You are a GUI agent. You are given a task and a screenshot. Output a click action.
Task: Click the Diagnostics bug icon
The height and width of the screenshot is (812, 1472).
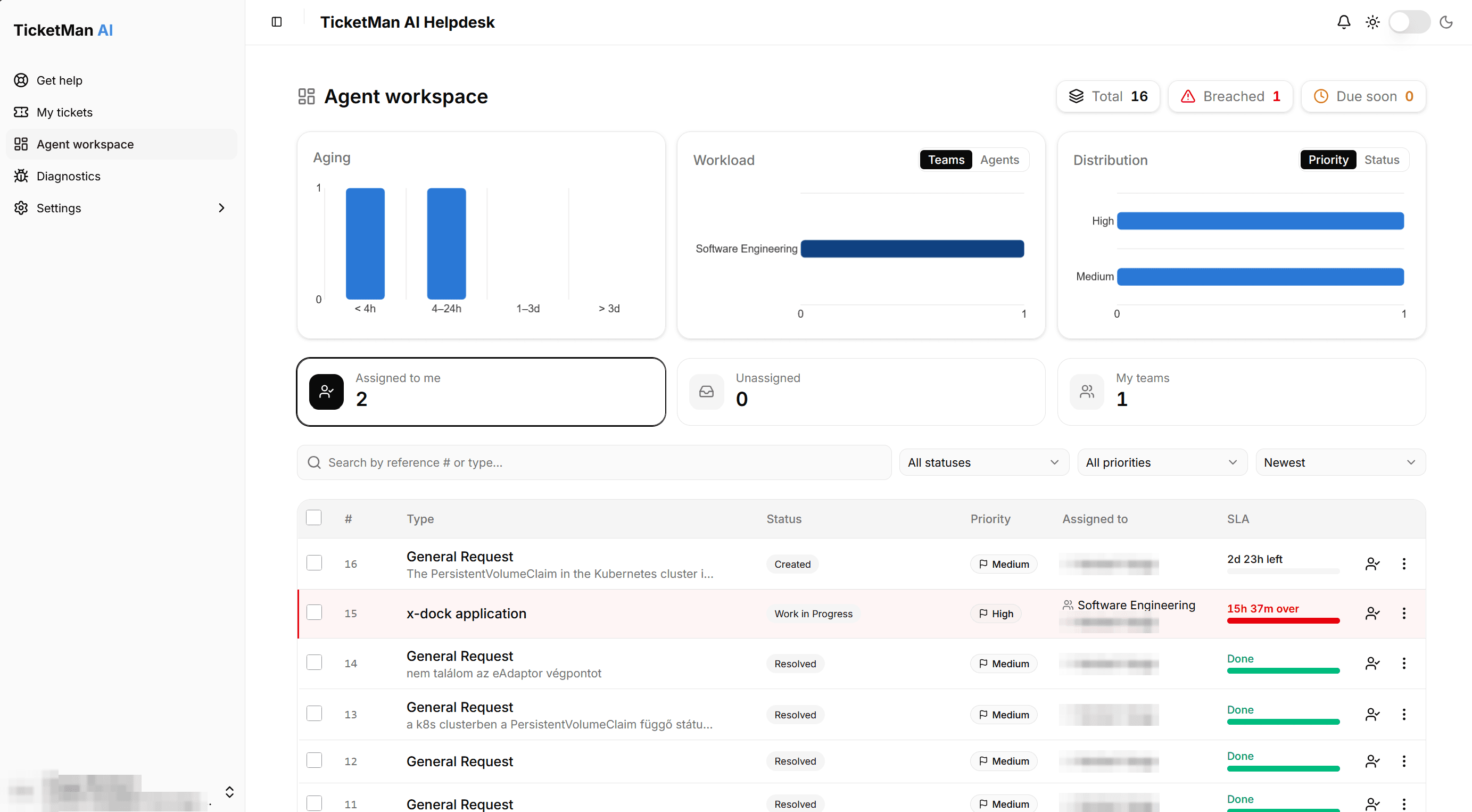(21, 176)
